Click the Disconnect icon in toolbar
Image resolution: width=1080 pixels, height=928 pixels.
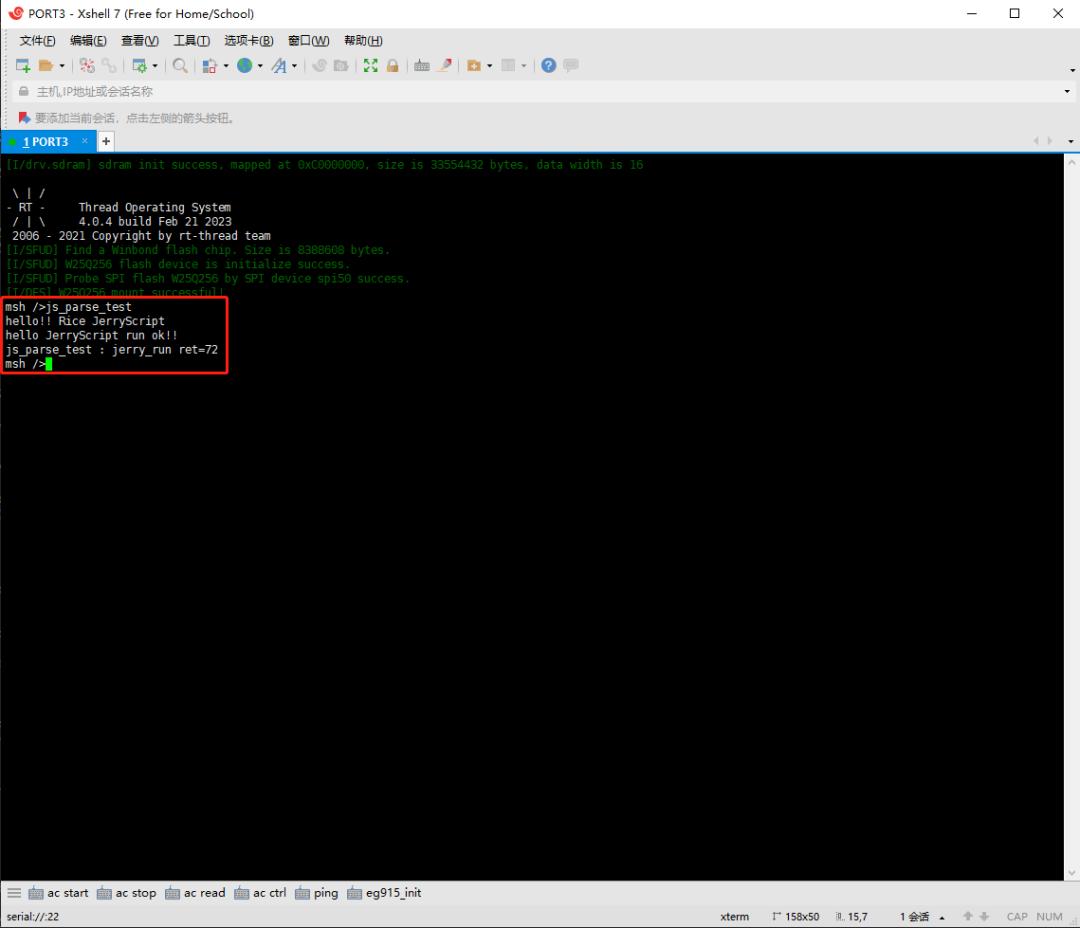87,65
